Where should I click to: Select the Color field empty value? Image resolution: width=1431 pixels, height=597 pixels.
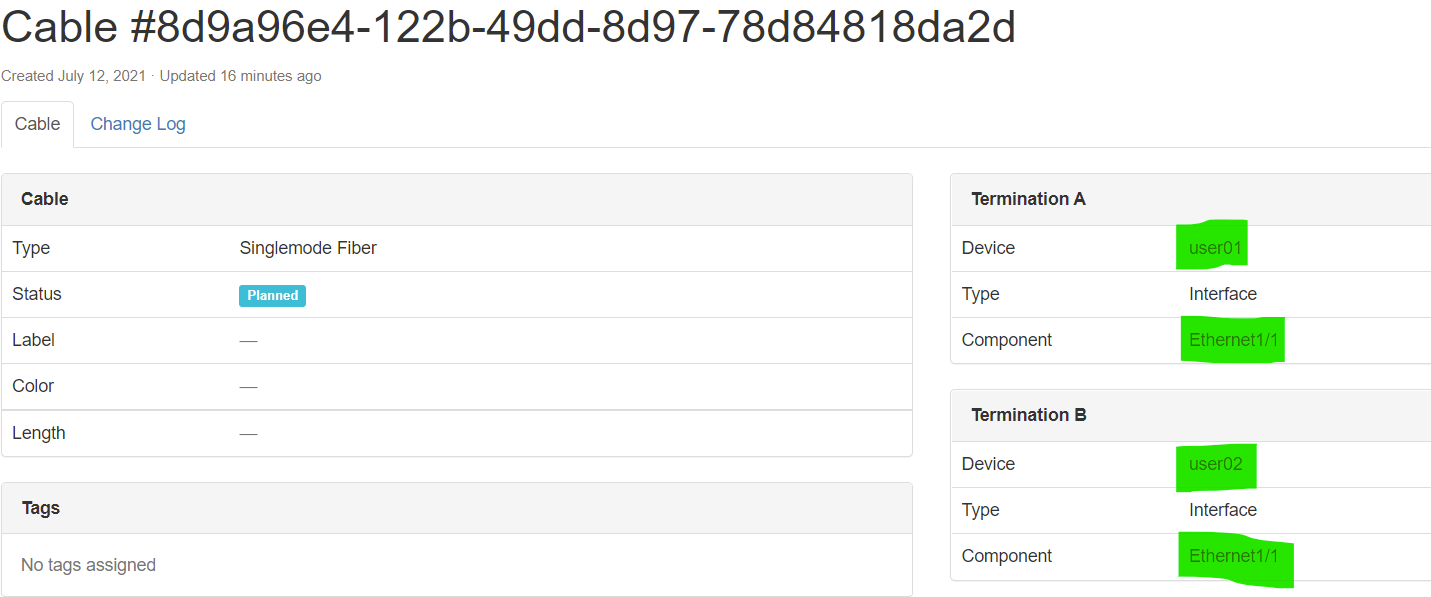(248, 386)
